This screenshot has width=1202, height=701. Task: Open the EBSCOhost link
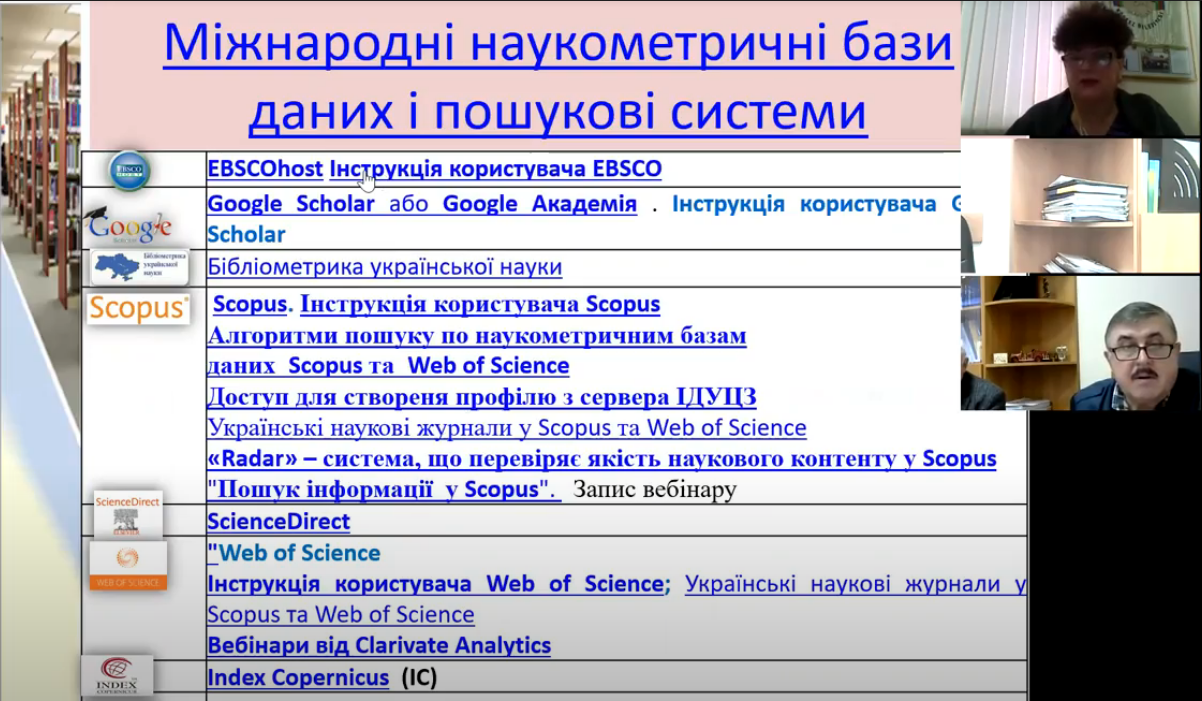pyautogui.click(x=265, y=168)
